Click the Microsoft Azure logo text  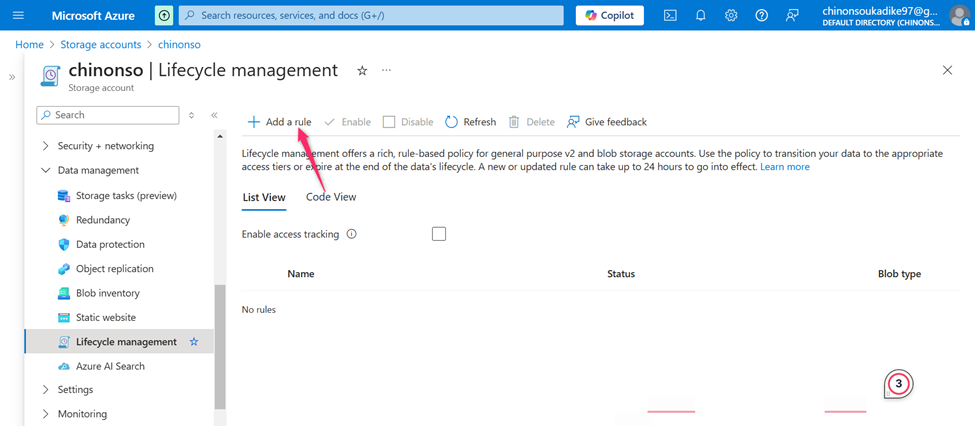[93, 16]
